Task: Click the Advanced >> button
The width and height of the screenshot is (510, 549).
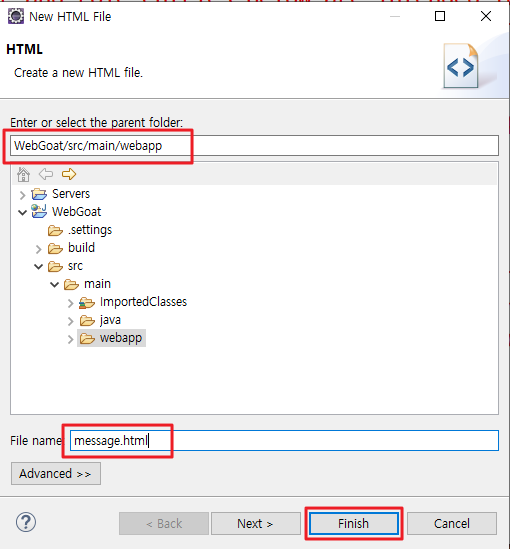Action: pos(56,473)
